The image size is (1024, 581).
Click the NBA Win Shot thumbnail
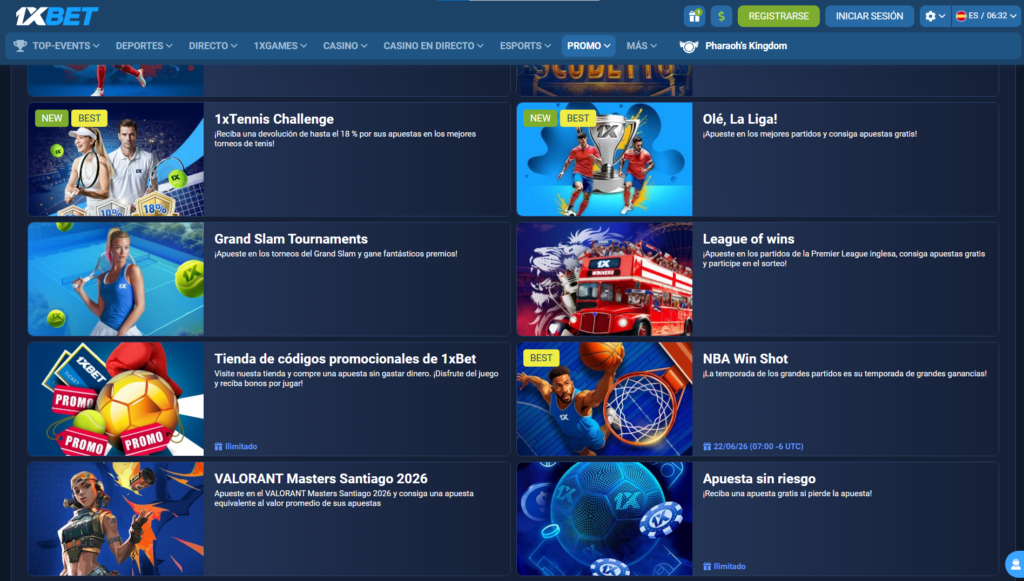(604, 399)
